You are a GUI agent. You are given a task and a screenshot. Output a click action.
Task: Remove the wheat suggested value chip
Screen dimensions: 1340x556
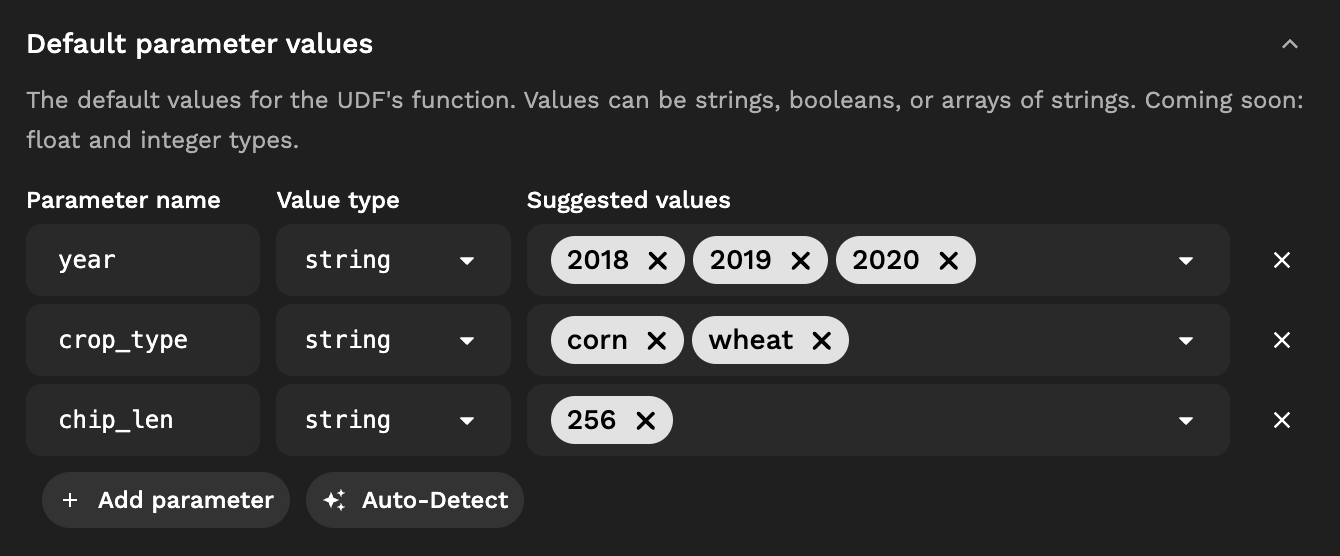coord(821,341)
